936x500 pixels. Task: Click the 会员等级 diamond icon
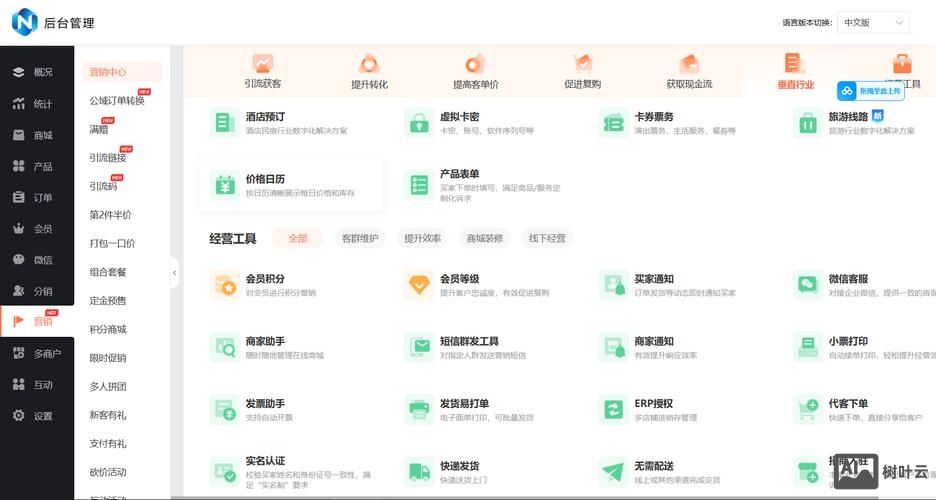419,285
